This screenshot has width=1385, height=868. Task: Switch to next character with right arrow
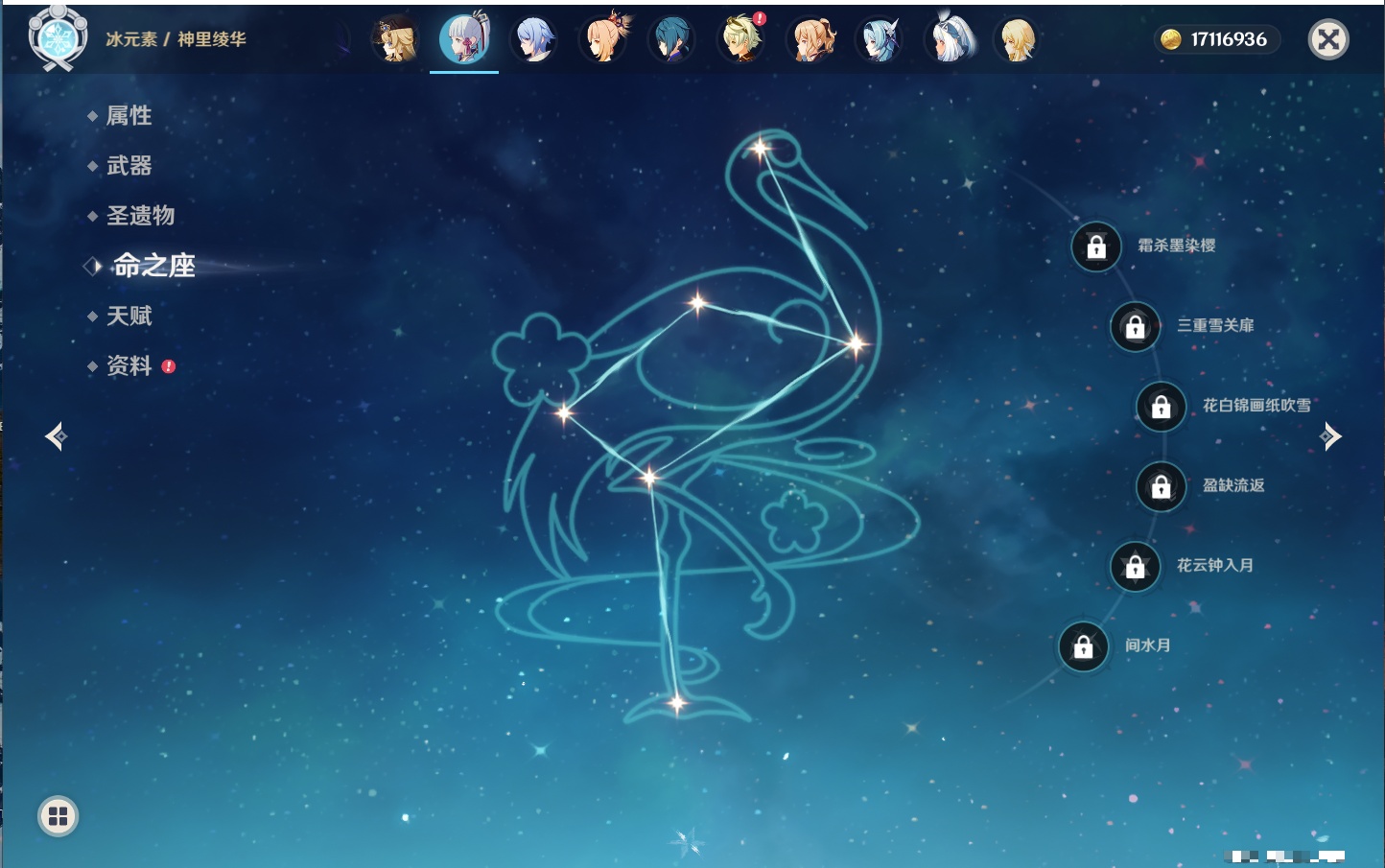coord(1330,436)
